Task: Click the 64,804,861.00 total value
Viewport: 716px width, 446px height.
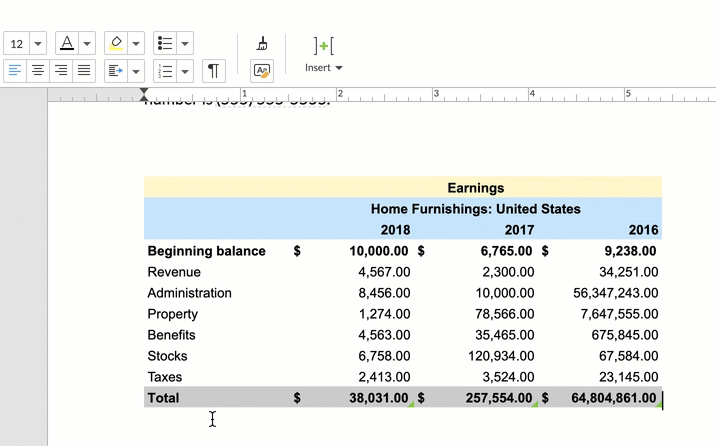Action: [x=614, y=398]
